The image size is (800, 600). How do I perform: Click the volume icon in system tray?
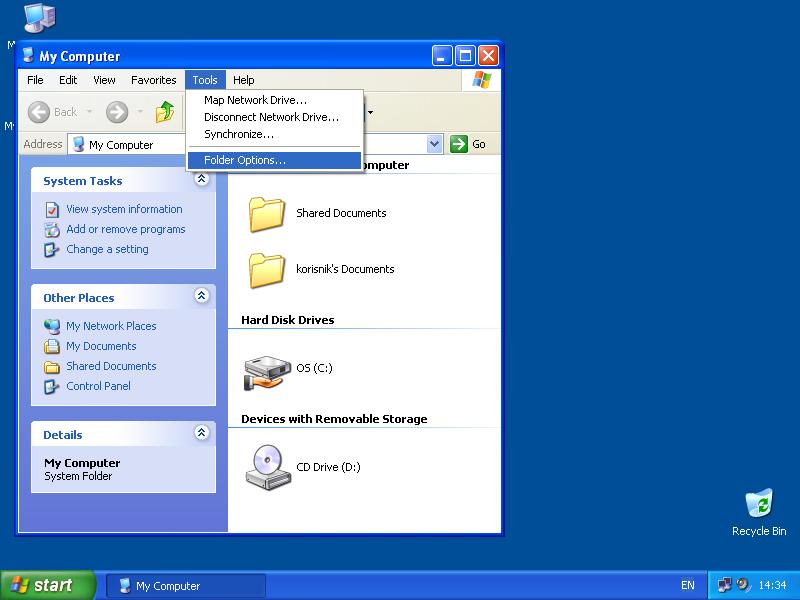coord(743,585)
